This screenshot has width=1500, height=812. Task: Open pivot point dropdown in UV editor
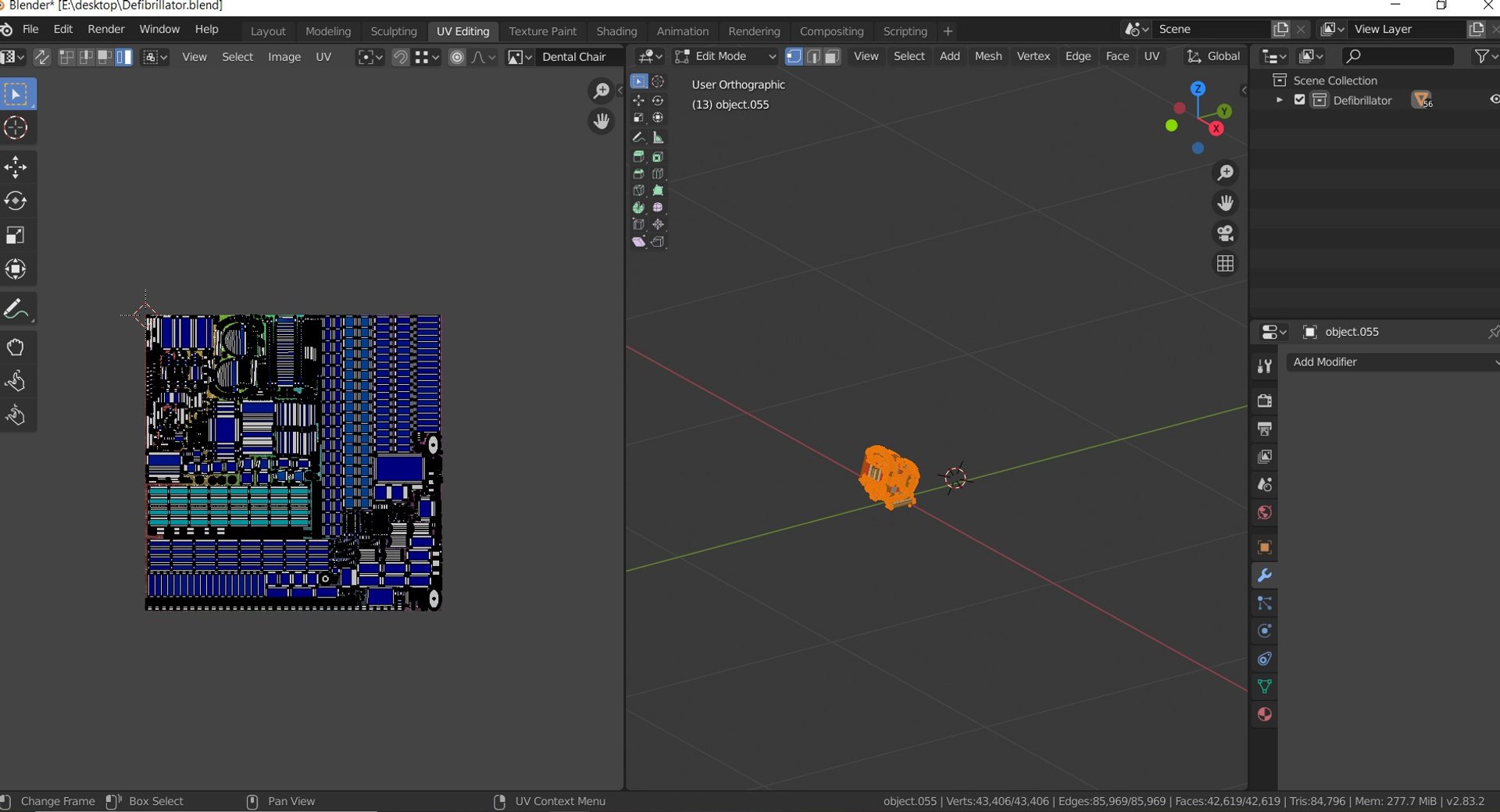(370, 57)
